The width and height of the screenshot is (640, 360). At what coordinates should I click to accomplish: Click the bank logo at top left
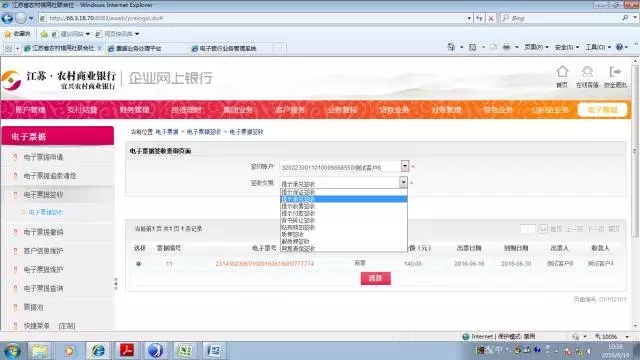point(11,80)
